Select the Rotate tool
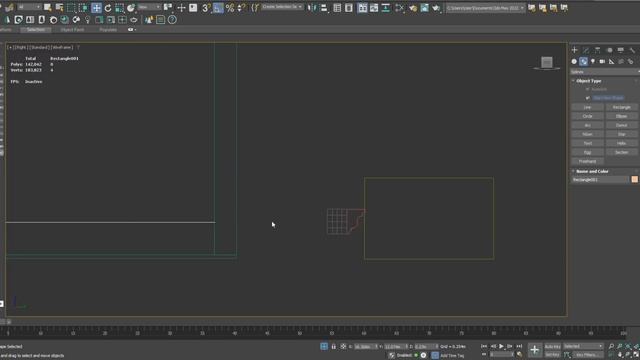The height and width of the screenshot is (360, 640). pyautogui.click(x=108, y=8)
